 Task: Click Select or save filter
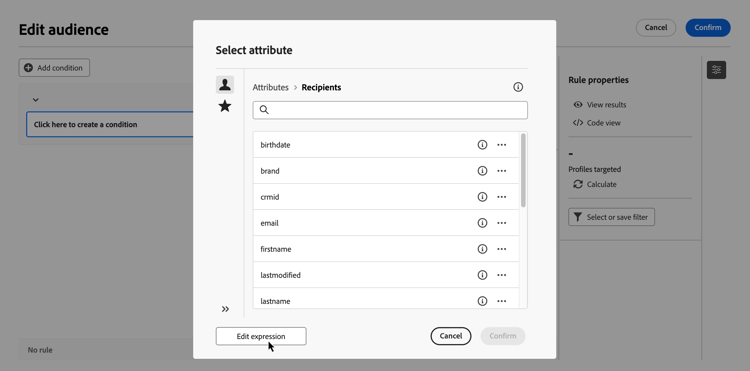611,217
